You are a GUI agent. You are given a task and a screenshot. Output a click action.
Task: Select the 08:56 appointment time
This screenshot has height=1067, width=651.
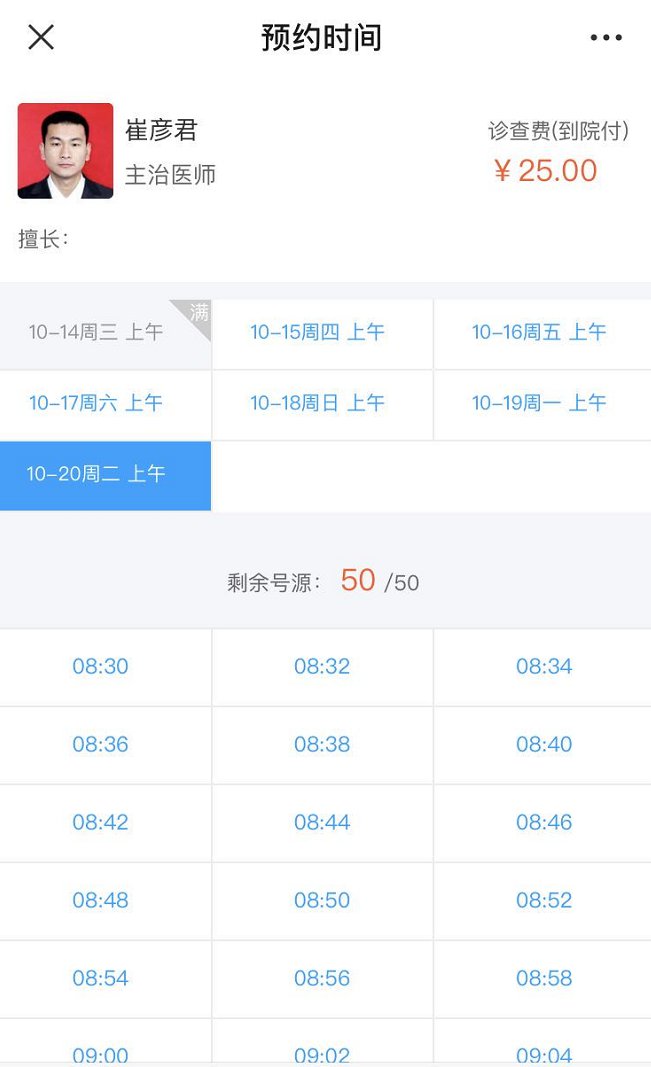pos(322,979)
